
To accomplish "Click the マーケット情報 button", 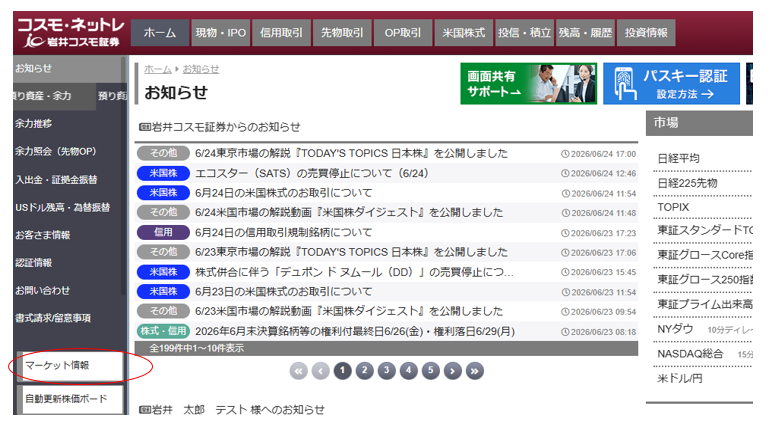I will (x=69, y=365).
